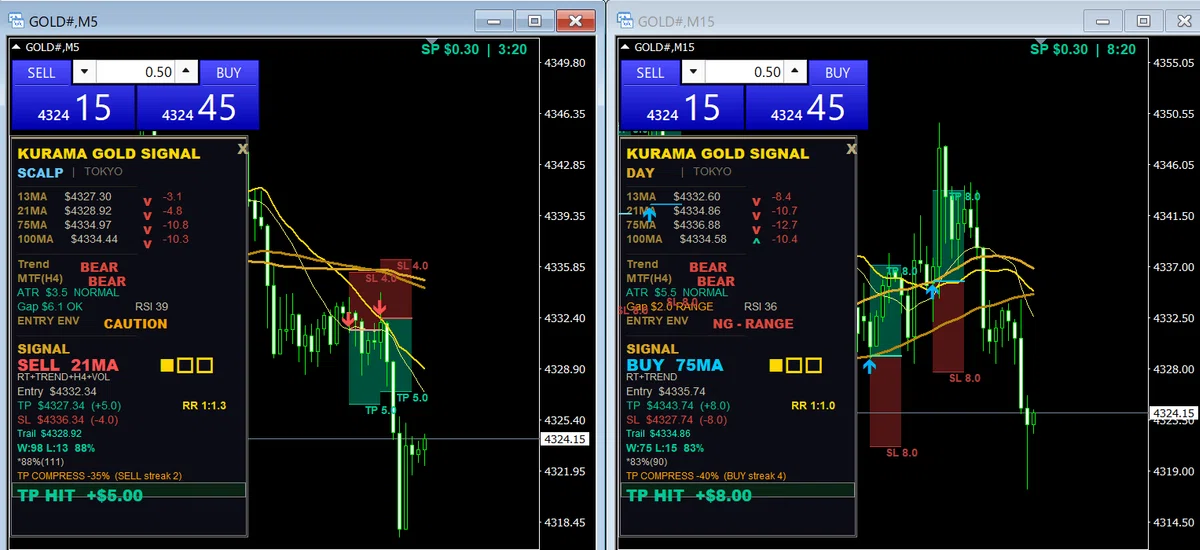The width and height of the screenshot is (1200, 550).
Task: Close the GOLD#,M5 chart window
Action: tap(575, 20)
